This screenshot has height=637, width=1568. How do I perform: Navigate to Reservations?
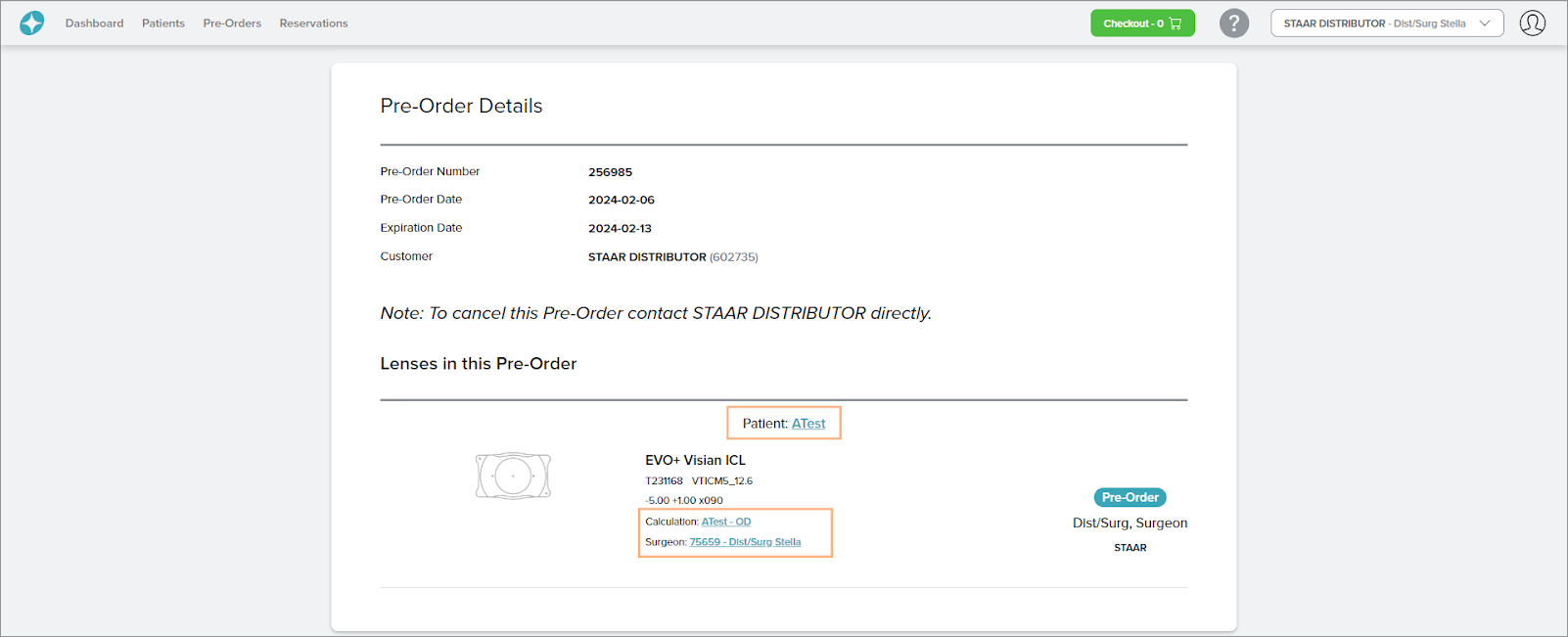(313, 23)
